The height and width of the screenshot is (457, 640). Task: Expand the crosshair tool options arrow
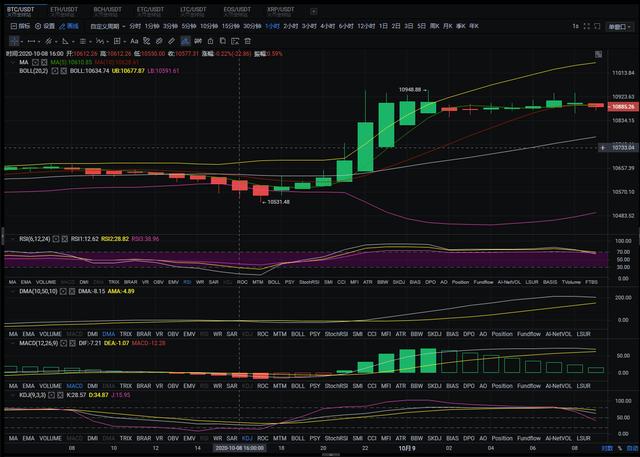22,42
